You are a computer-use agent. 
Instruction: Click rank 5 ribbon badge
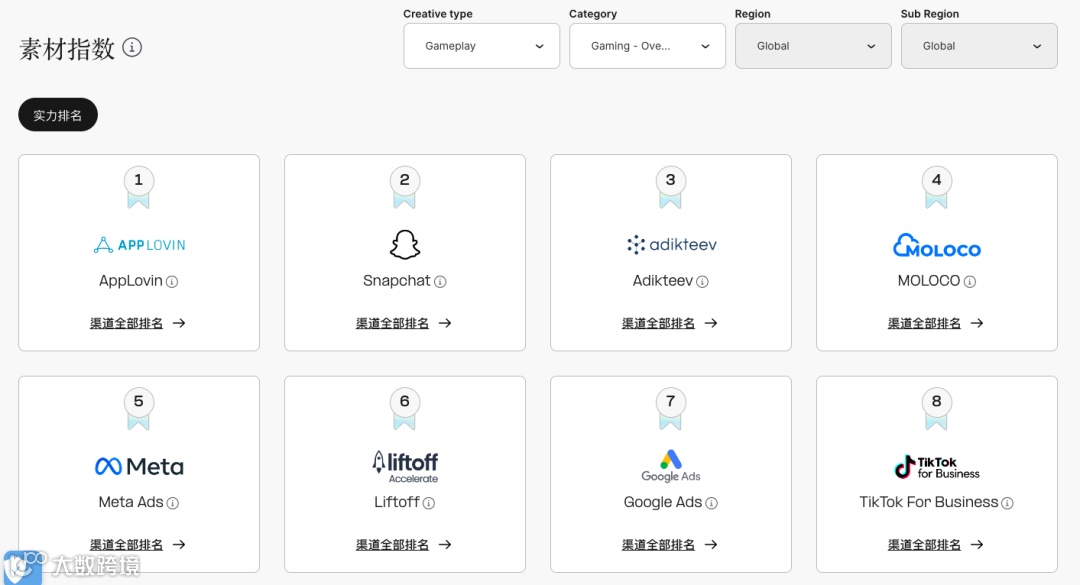[x=138, y=409]
